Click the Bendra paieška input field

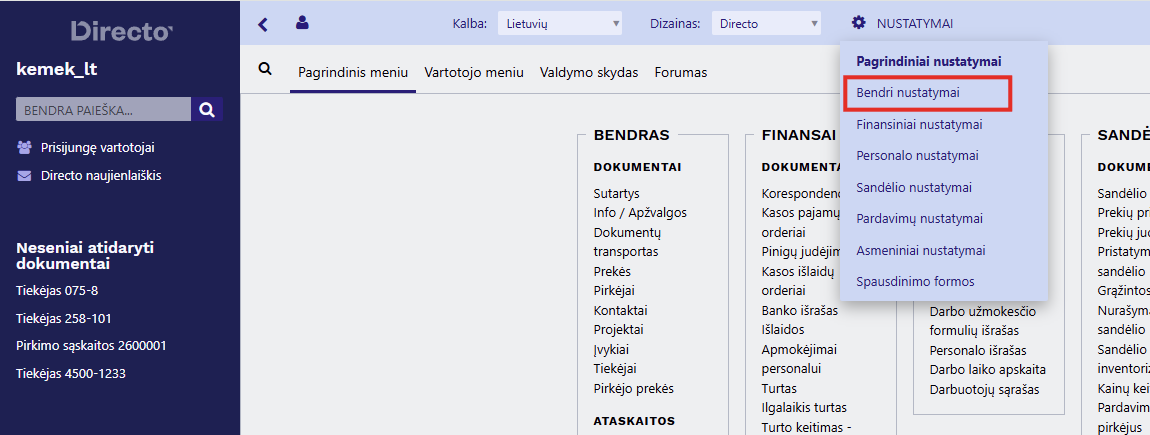103,110
